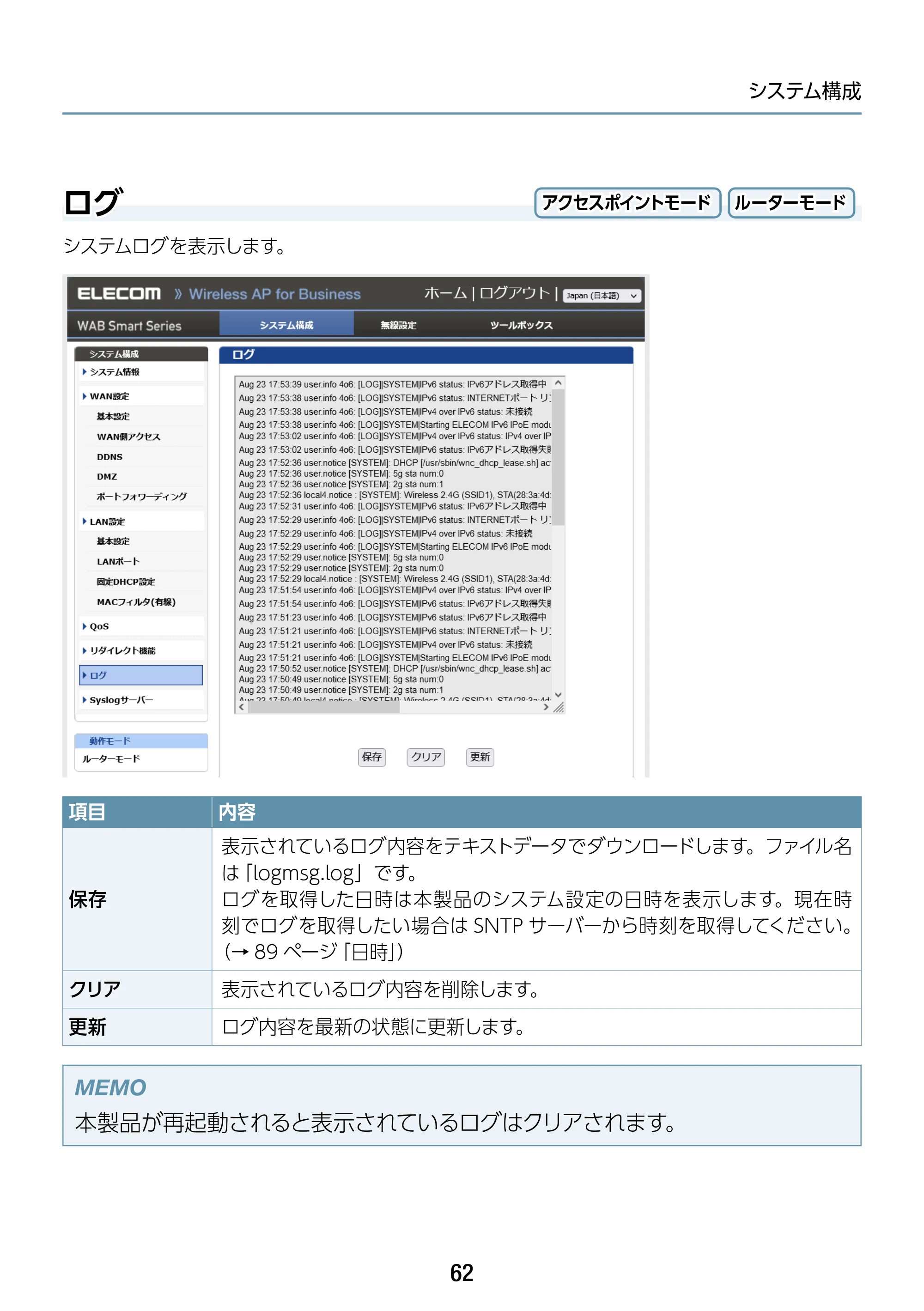This screenshot has width=924, height=1311.
Task: Switch to the システム構成 tab
Action: [287, 325]
